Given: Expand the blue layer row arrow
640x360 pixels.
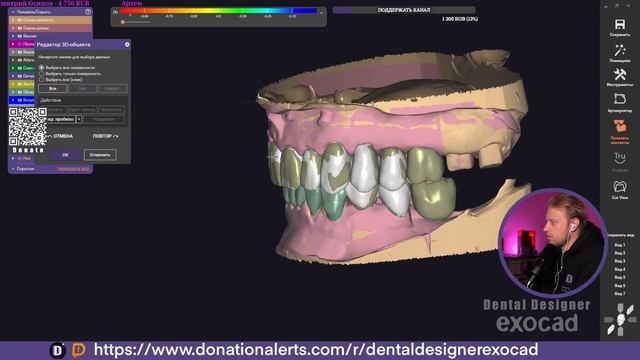Looking at the screenshot, I should pyautogui.click(x=13, y=100).
